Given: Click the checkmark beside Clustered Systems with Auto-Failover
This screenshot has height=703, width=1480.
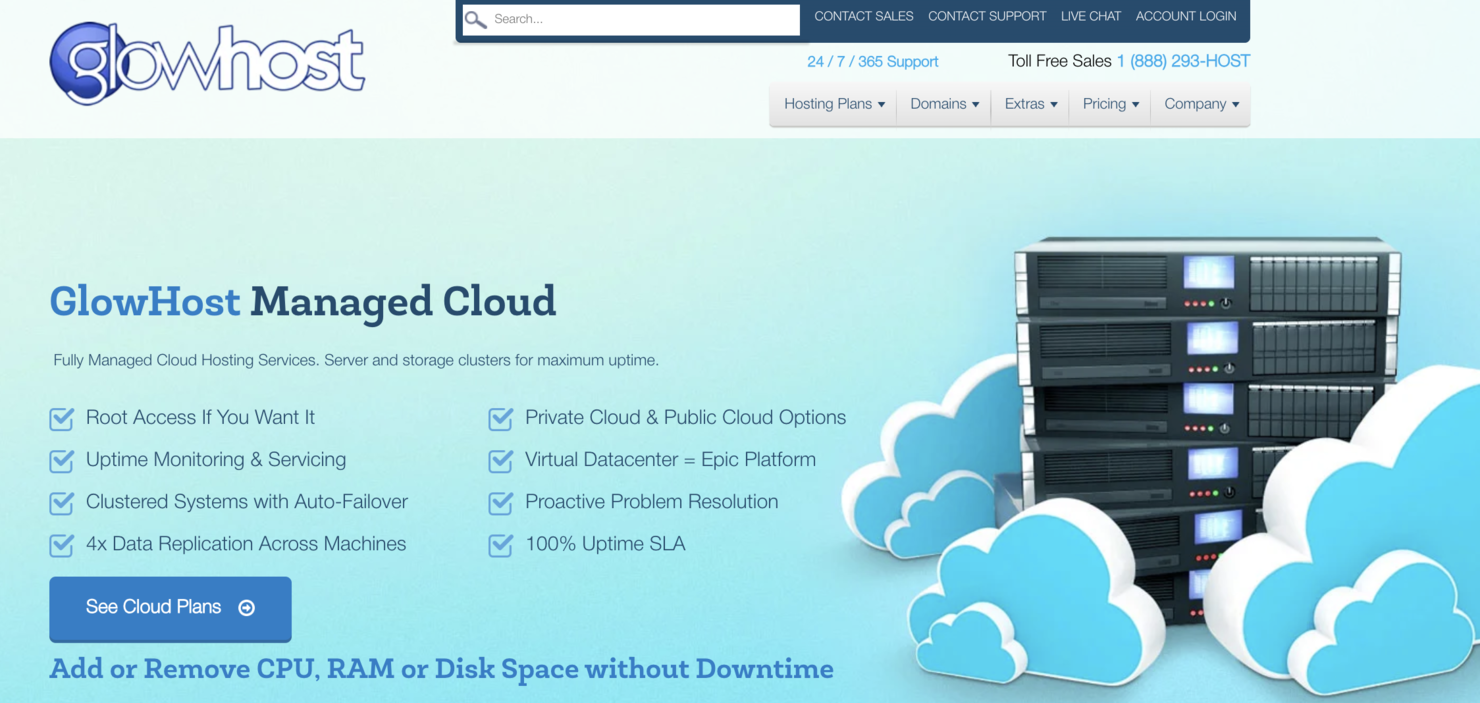Looking at the screenshot, I should coord(61,503).
